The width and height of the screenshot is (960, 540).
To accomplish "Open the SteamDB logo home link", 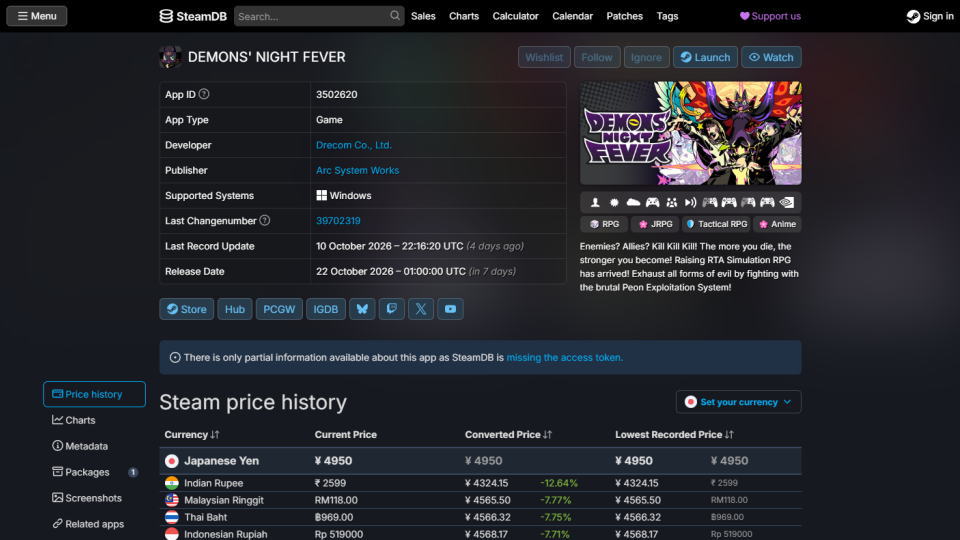I will [x=193, y=16].
